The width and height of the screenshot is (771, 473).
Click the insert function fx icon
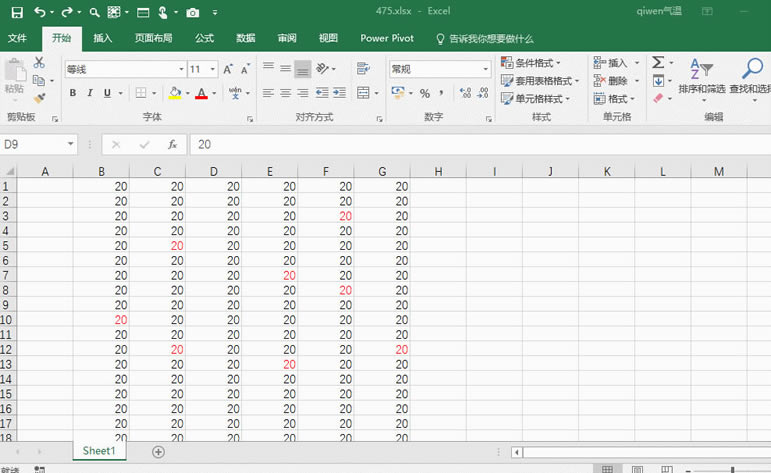[172, 144]
